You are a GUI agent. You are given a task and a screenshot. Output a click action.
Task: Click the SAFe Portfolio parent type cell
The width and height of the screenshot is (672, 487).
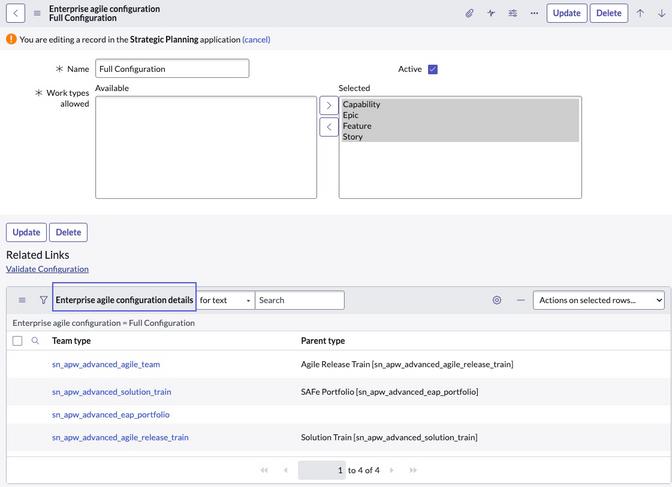(390, 392)
